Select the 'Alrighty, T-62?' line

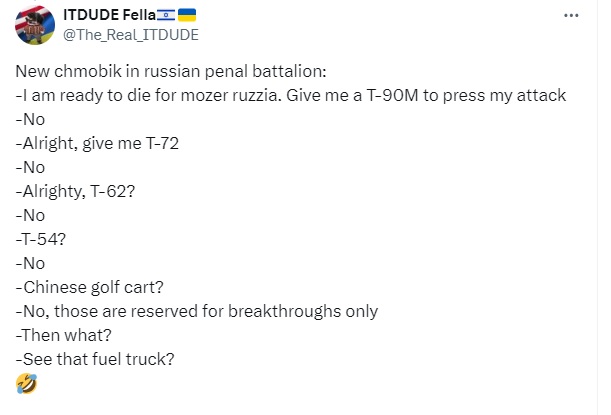coord(75,191)
